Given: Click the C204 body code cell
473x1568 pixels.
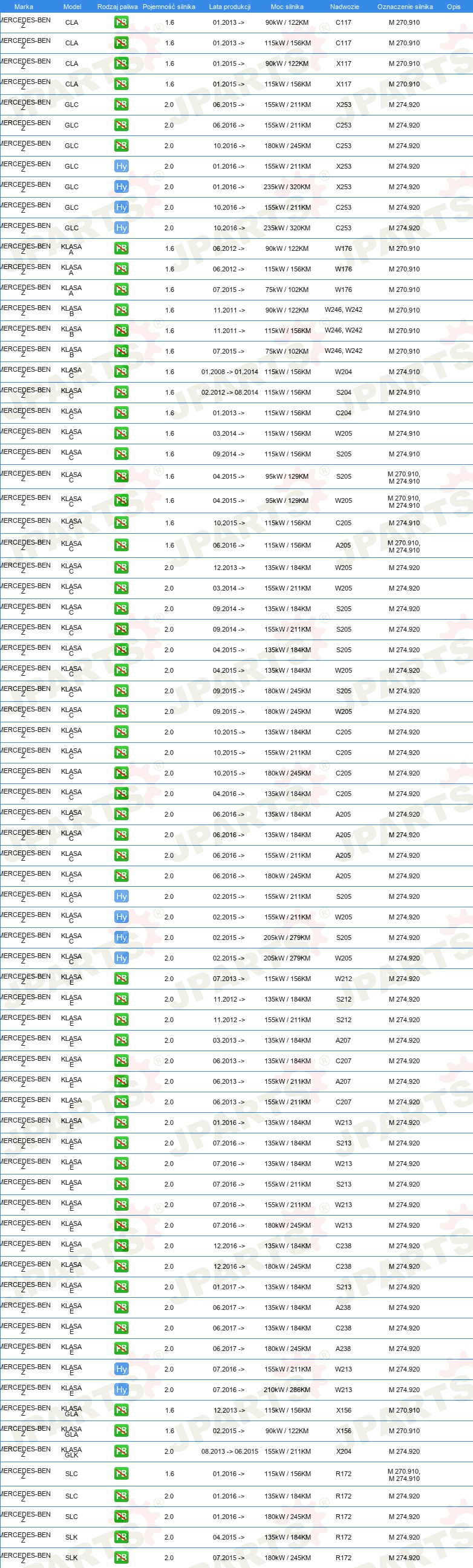Looking at the screenshot, I should point(344,413).
